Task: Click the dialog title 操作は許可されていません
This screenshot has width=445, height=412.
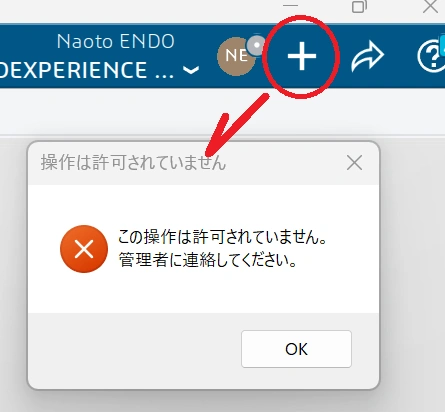Action: pos(133,163)
